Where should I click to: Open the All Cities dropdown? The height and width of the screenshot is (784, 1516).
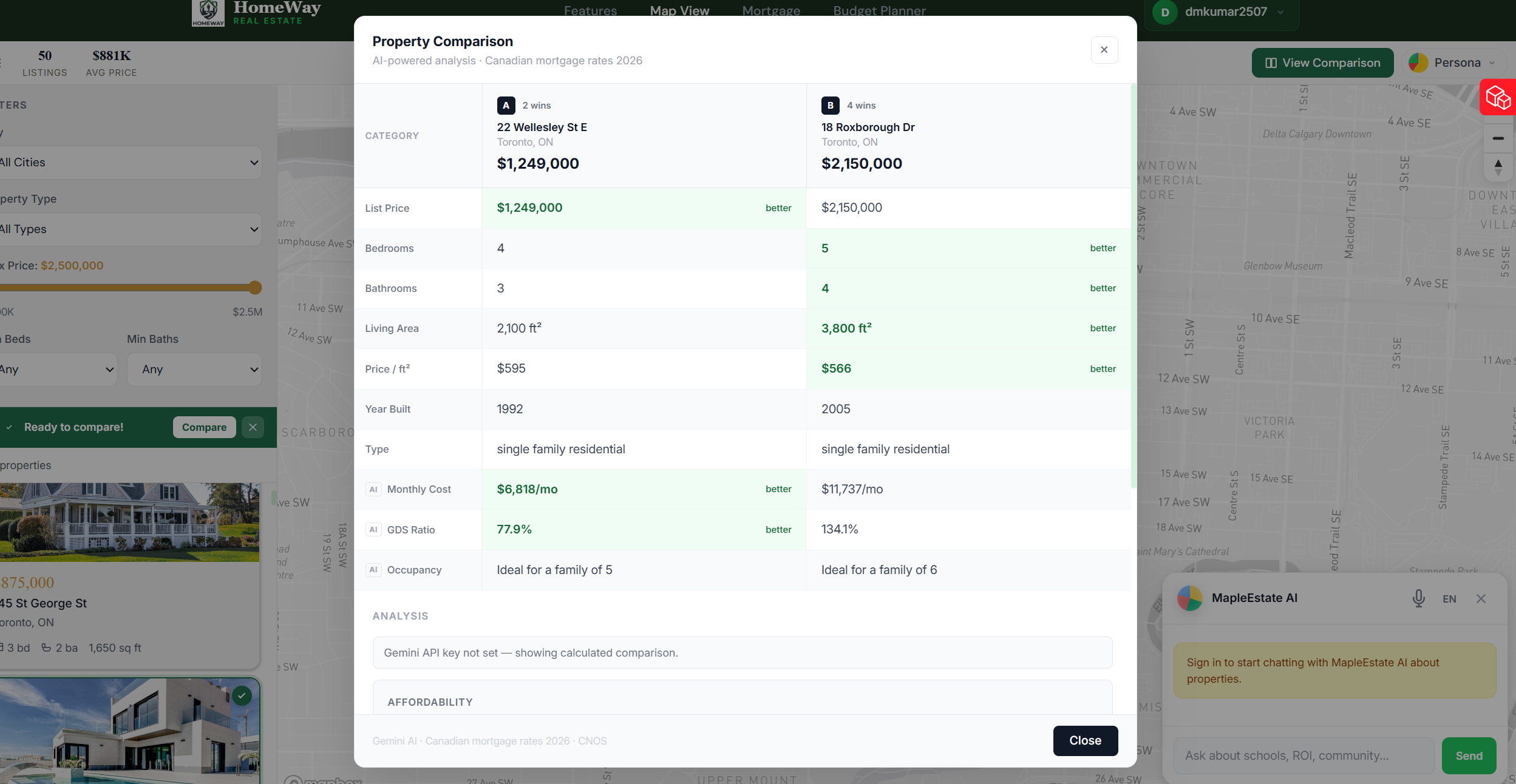point(129,163)
